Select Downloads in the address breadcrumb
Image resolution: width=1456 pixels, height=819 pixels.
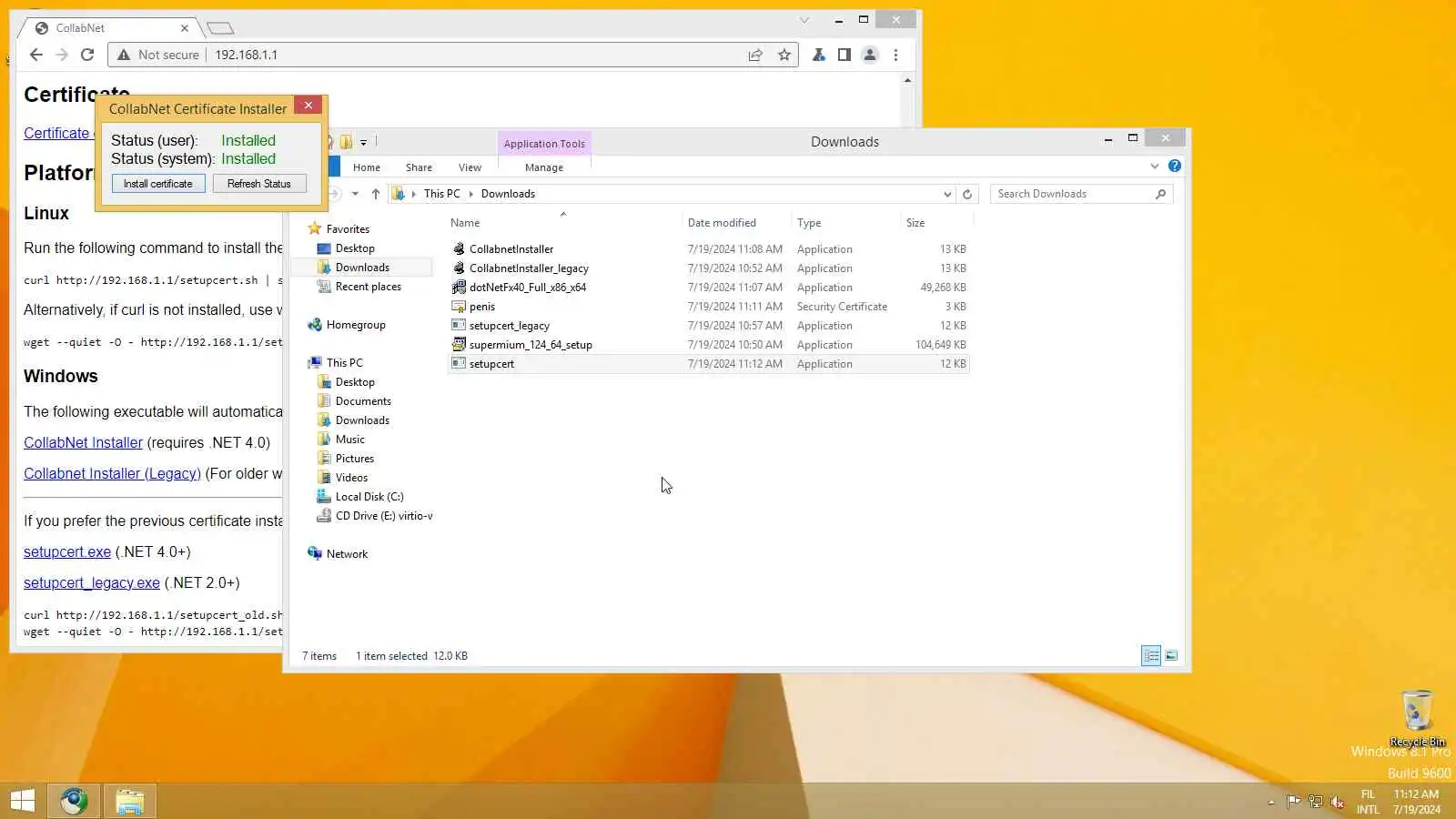tap(508, 194)
